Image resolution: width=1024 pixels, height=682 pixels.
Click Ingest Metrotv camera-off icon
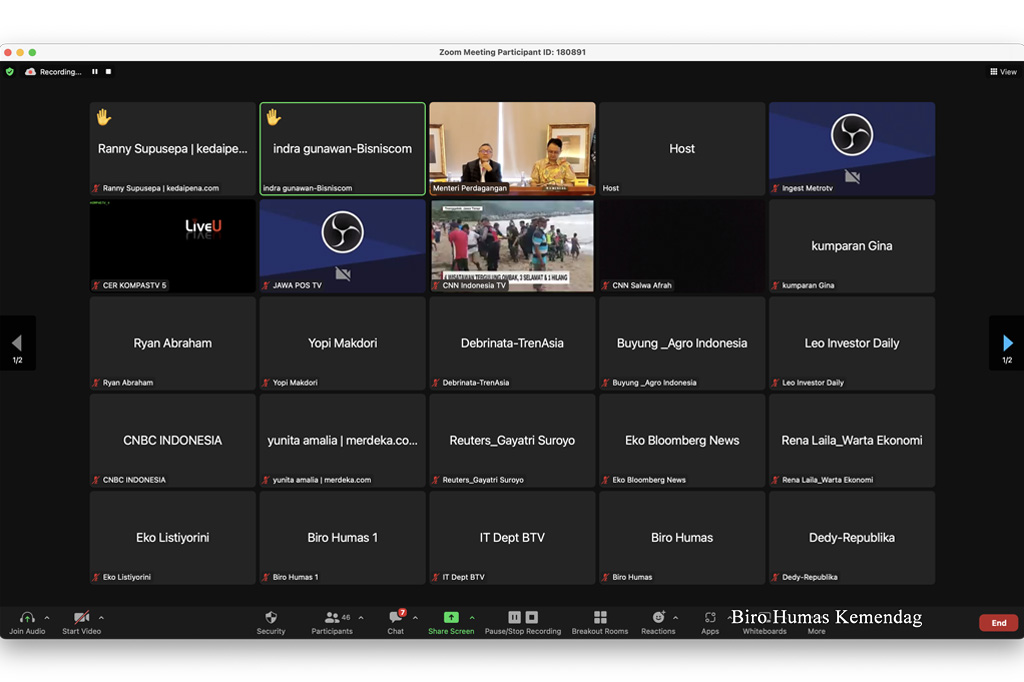click(x=852, y=176)
